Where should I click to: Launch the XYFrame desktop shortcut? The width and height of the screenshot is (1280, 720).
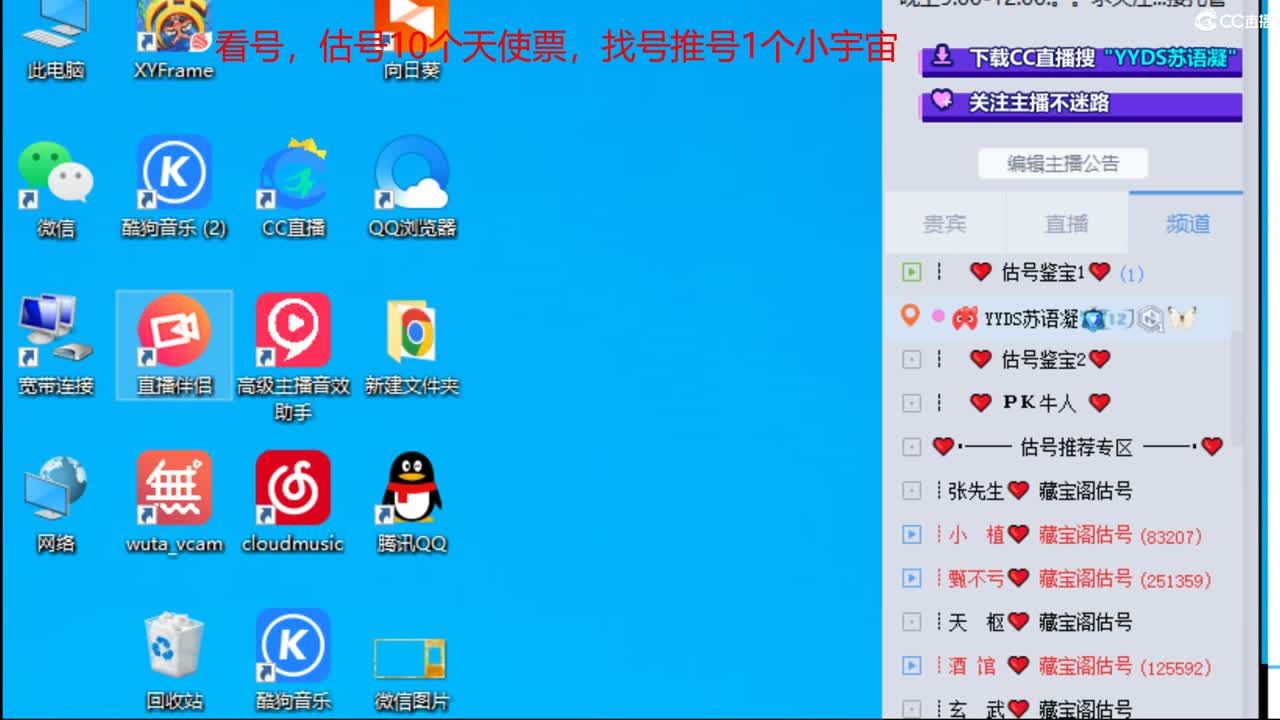[x=174, y=40]
